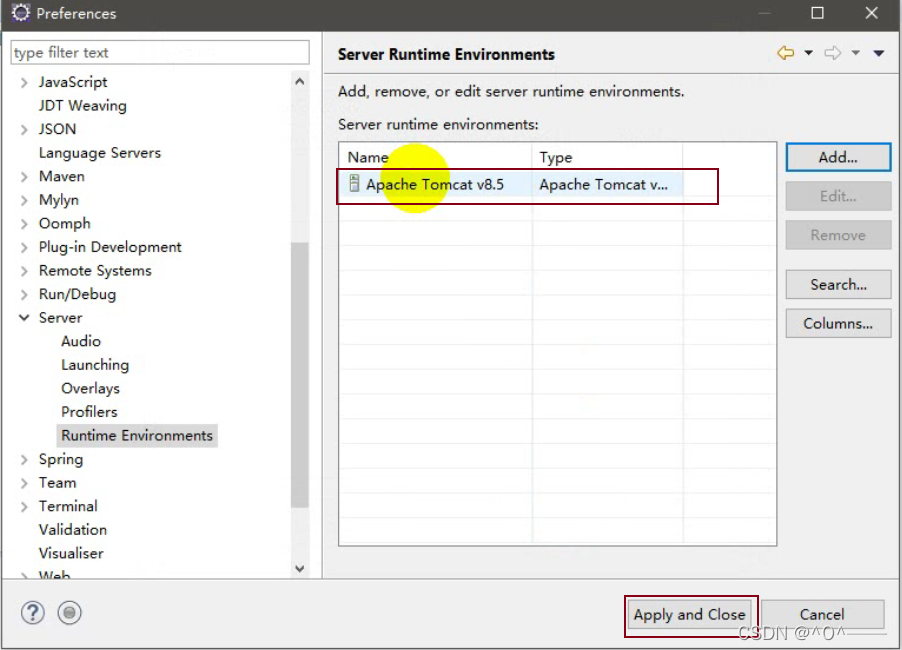The image size is (902, 650).
Task: Expand the Oomph tree node
Action: [24, 224]
